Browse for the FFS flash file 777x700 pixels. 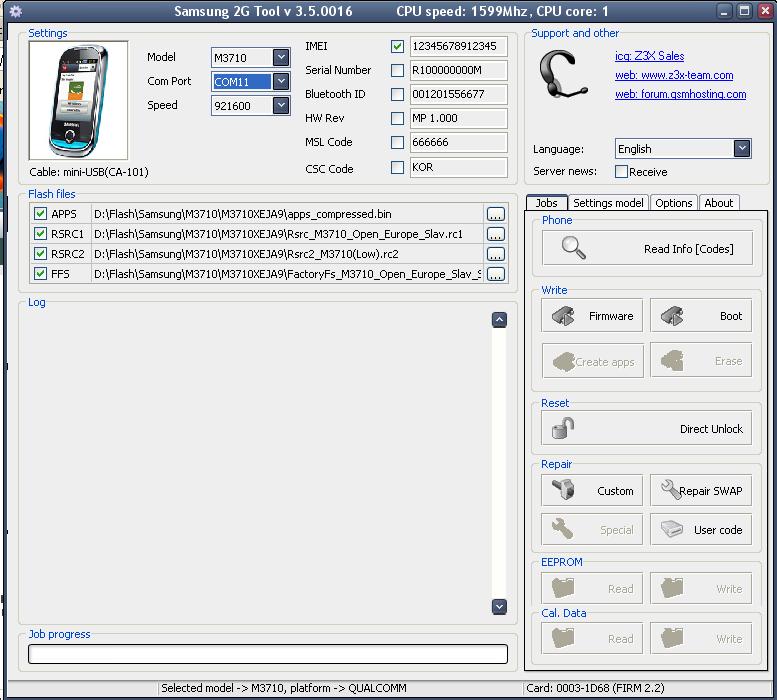coord(496,274)
